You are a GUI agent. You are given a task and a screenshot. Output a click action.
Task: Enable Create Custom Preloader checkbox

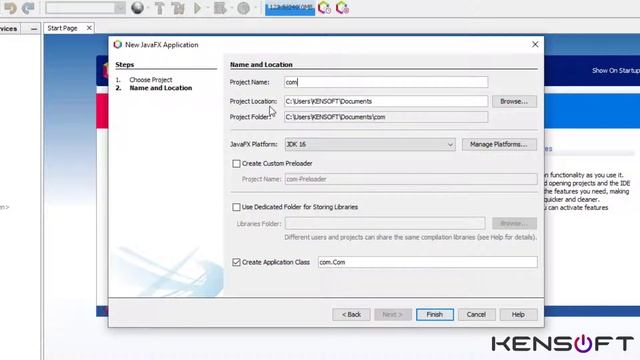pos(236,164)
